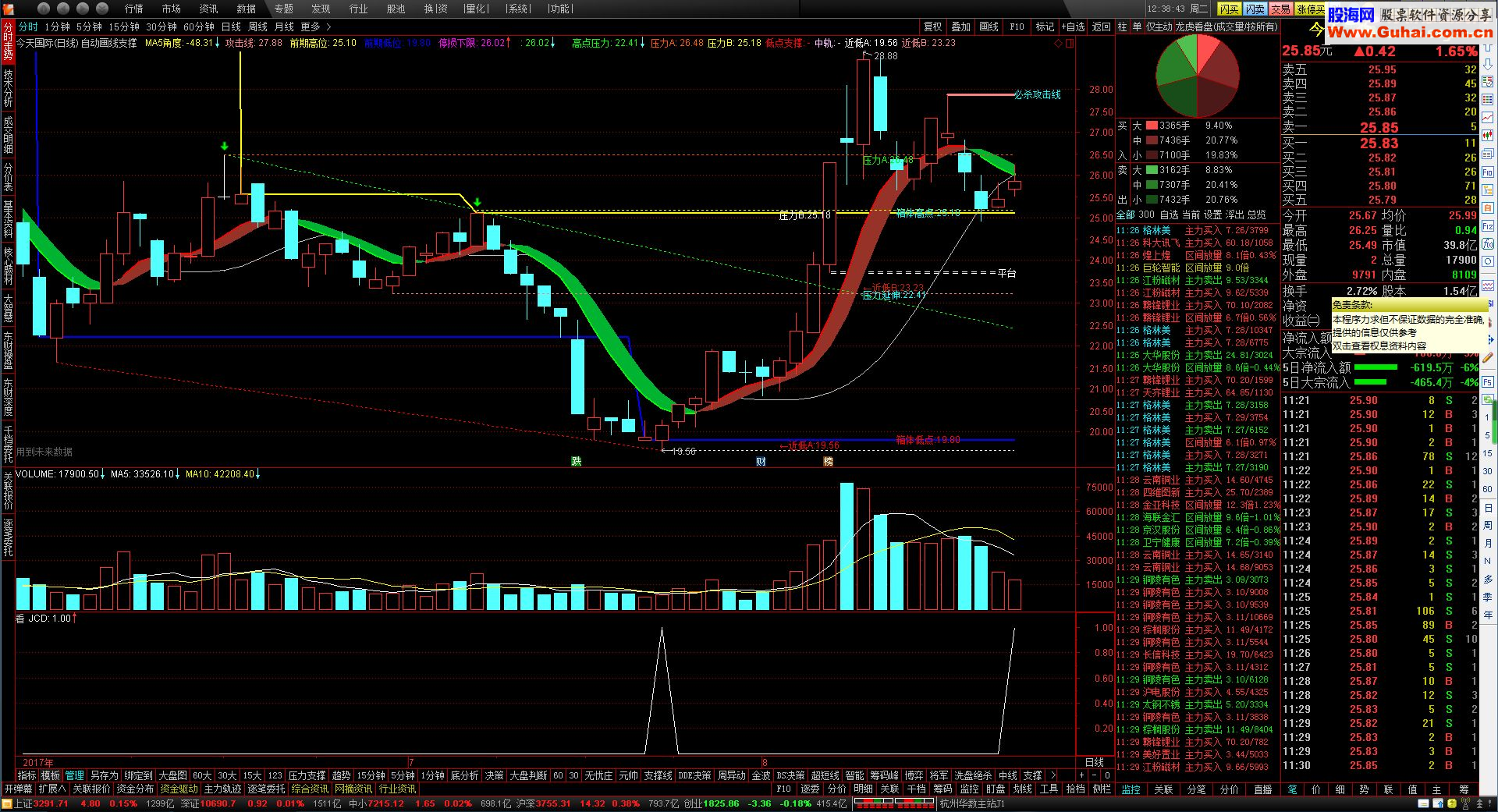This screenshot has width=1498, height=812.
Task: Click the 趋势 indicator tab
Action: (341, 775)
